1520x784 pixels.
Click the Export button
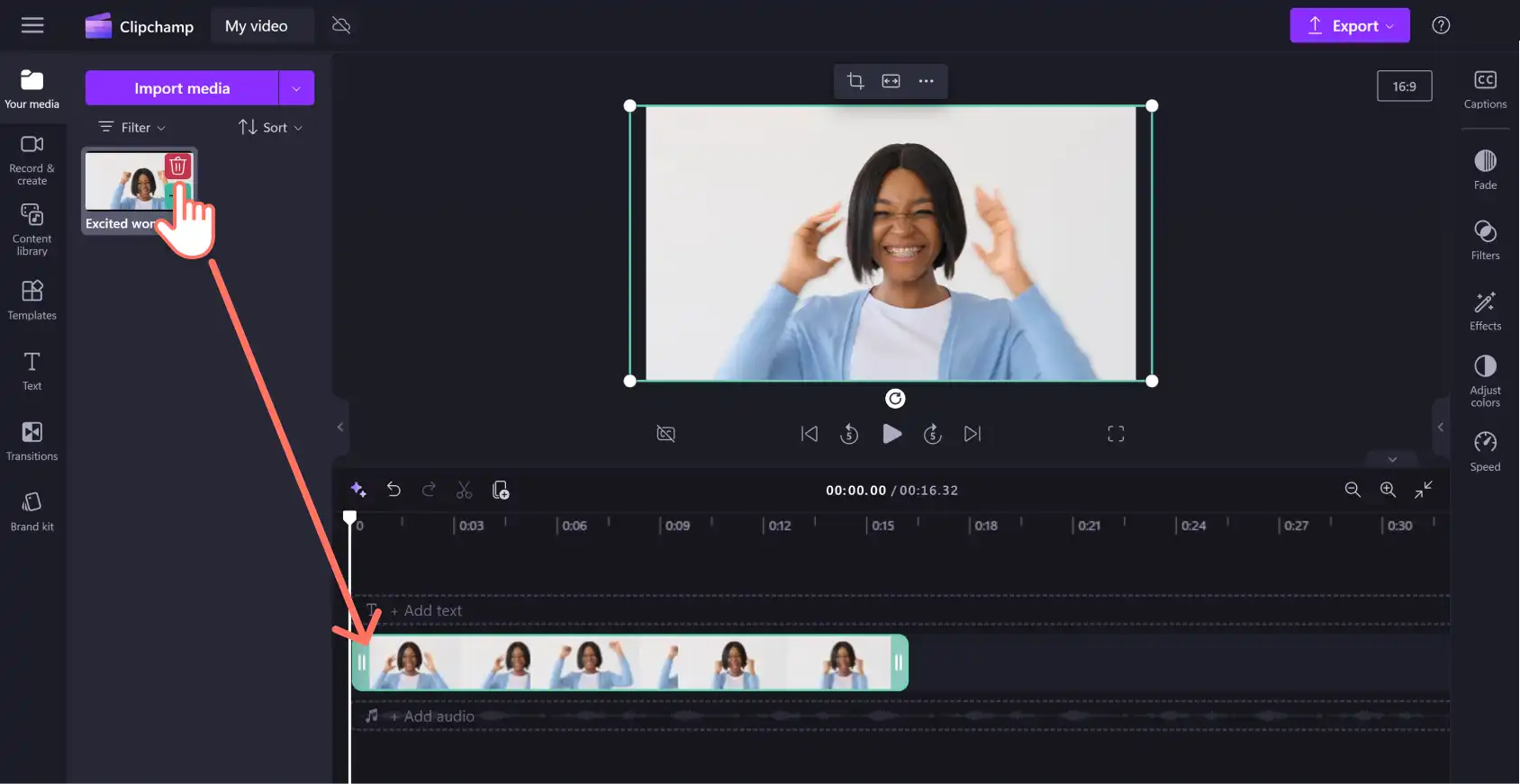(x=1350, y=25)
